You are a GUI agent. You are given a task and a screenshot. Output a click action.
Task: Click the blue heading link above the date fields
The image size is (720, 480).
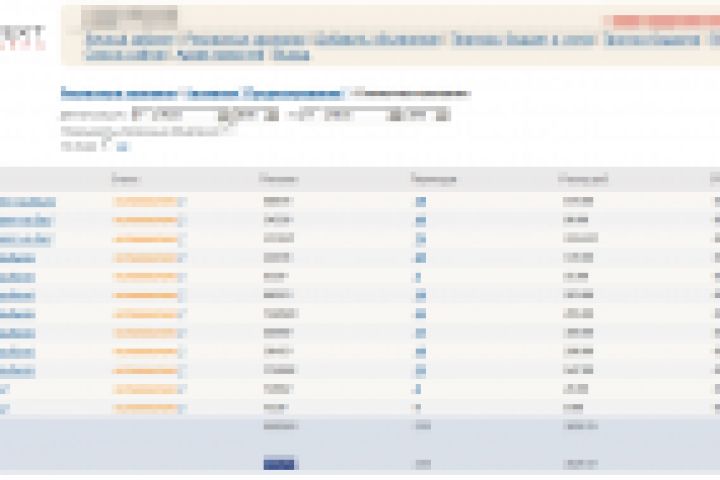[x=202, y=94]
